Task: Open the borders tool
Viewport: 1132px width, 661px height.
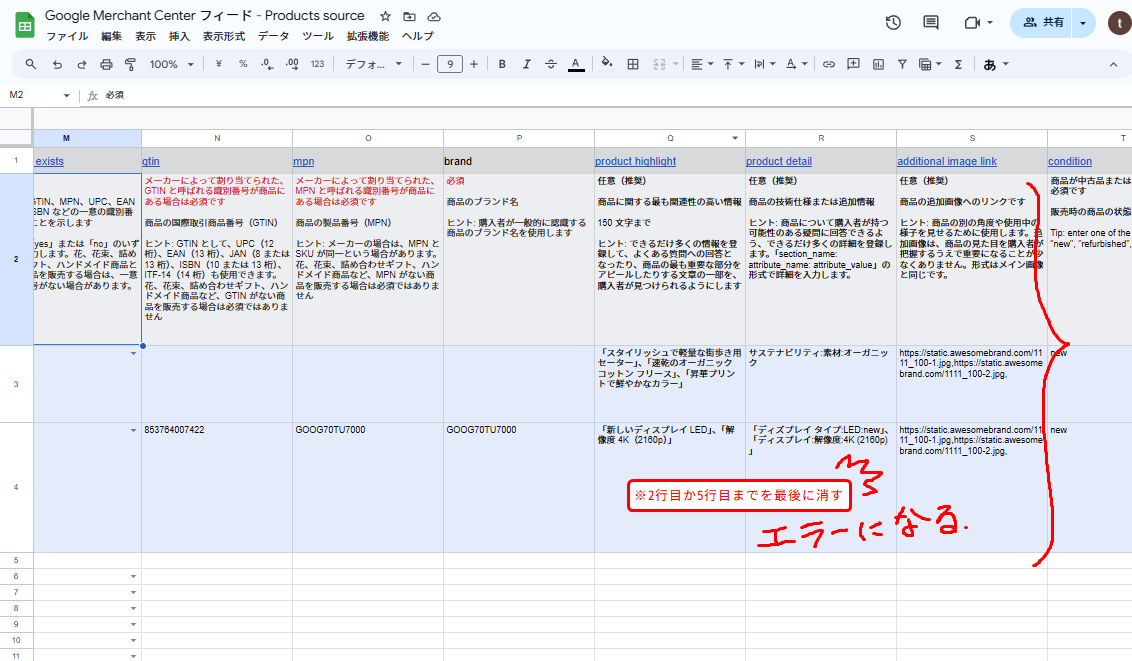Action: [x=632, y=64]
